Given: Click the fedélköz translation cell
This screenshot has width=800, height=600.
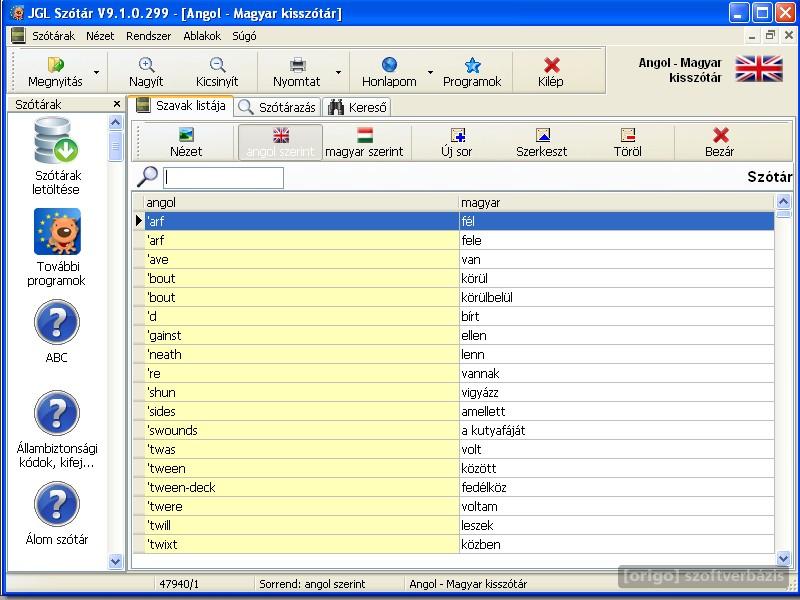Looking at the screenshot, I should 616,487.
